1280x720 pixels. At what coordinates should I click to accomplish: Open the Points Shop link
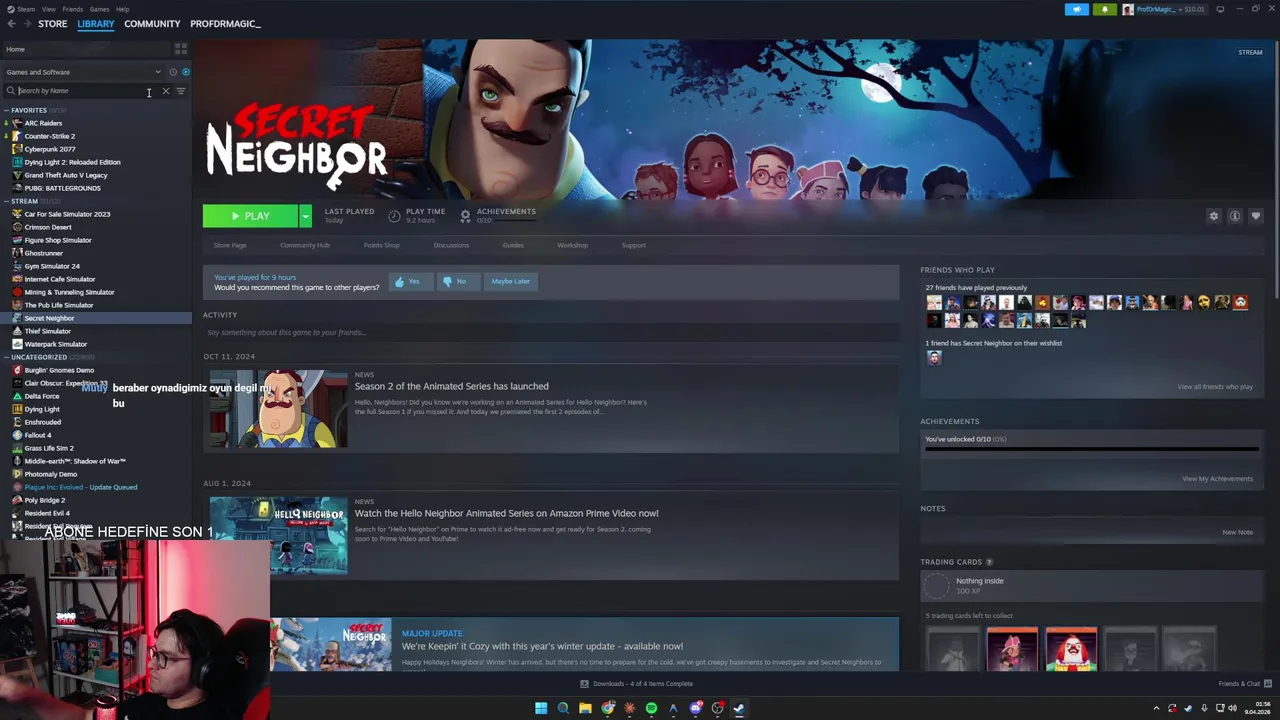coord(381,245)
